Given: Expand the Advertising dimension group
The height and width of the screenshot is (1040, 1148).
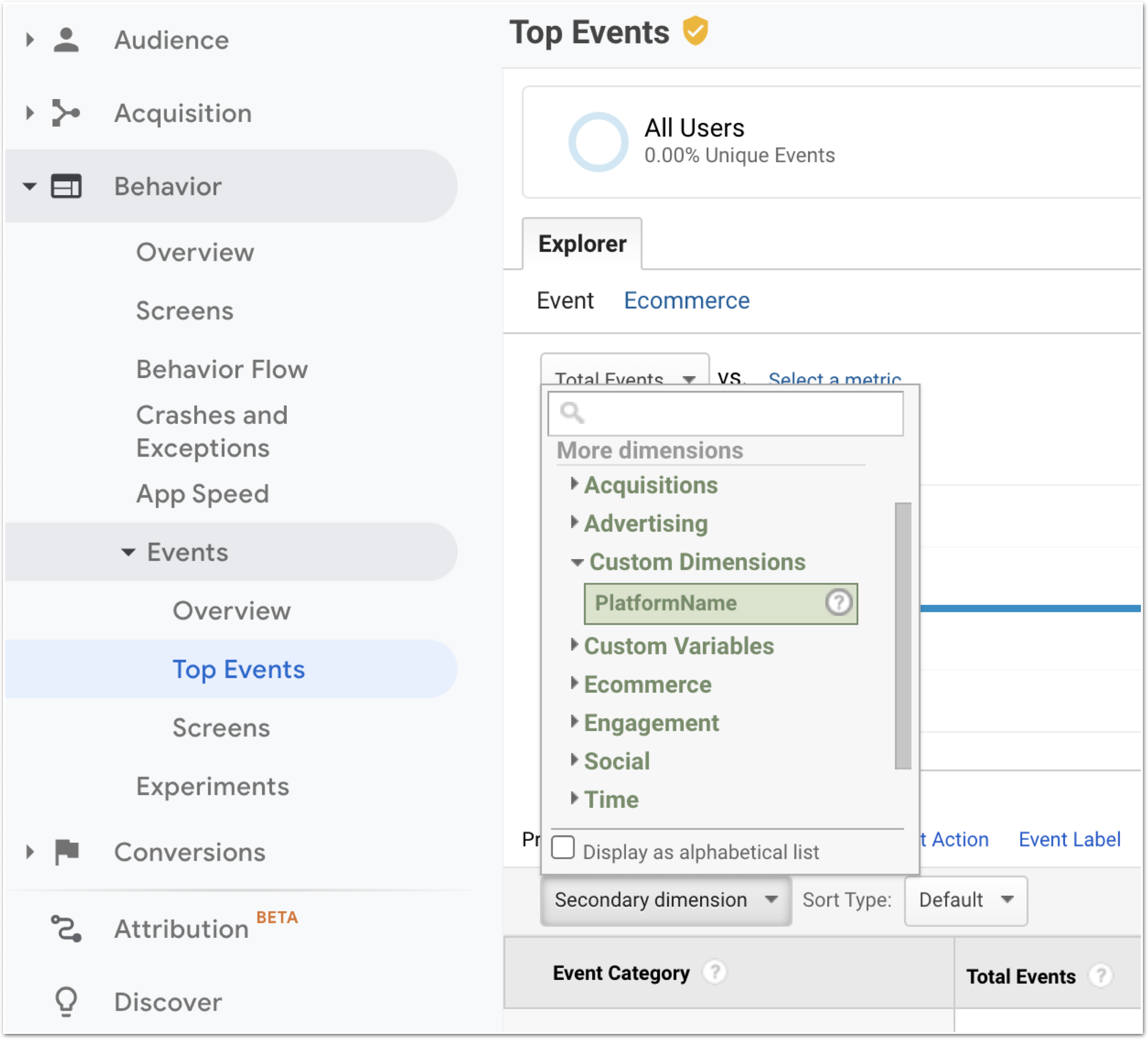Looking at the screenshot, I should point(574,522).
